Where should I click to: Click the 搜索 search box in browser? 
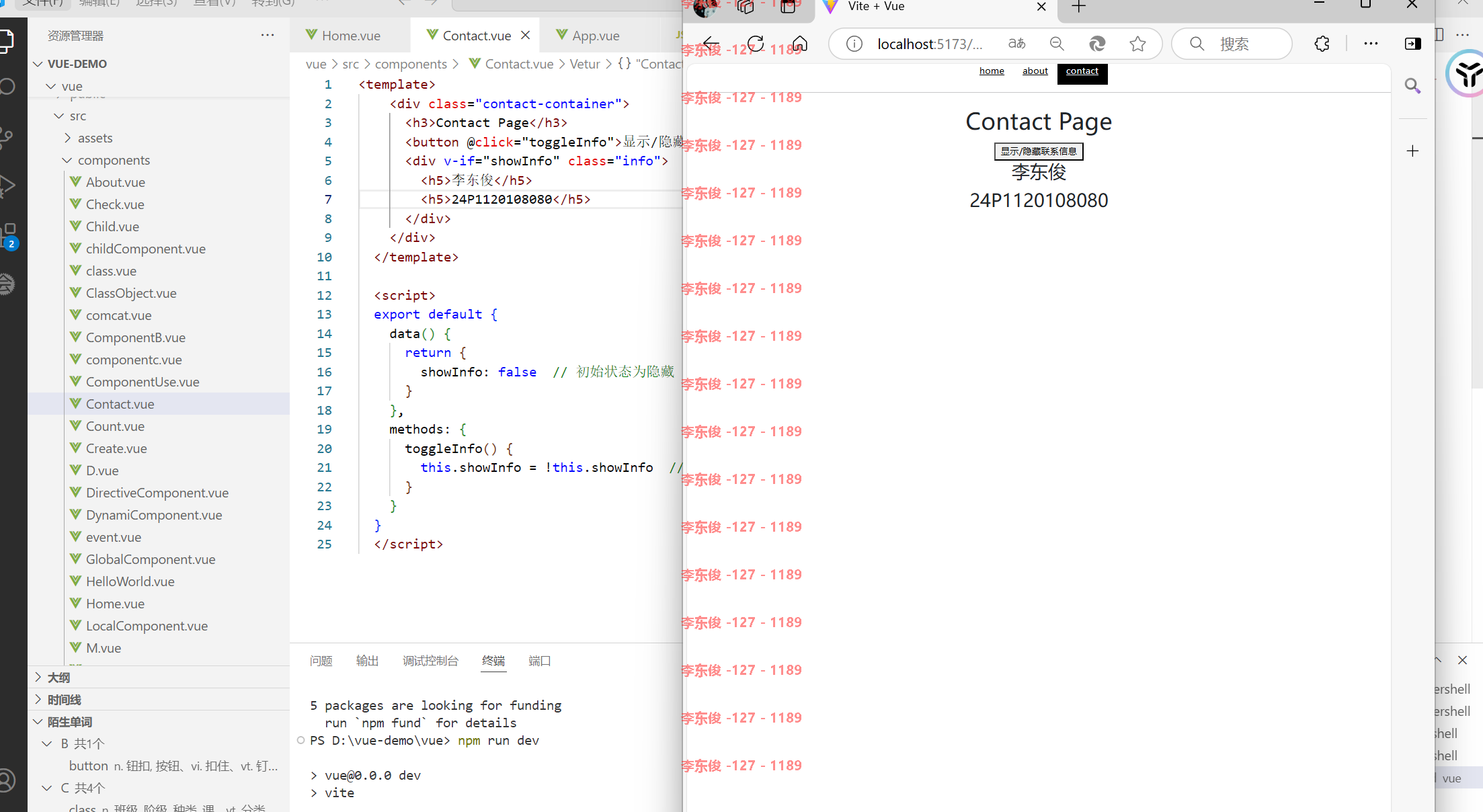[x=1232, y=44]
